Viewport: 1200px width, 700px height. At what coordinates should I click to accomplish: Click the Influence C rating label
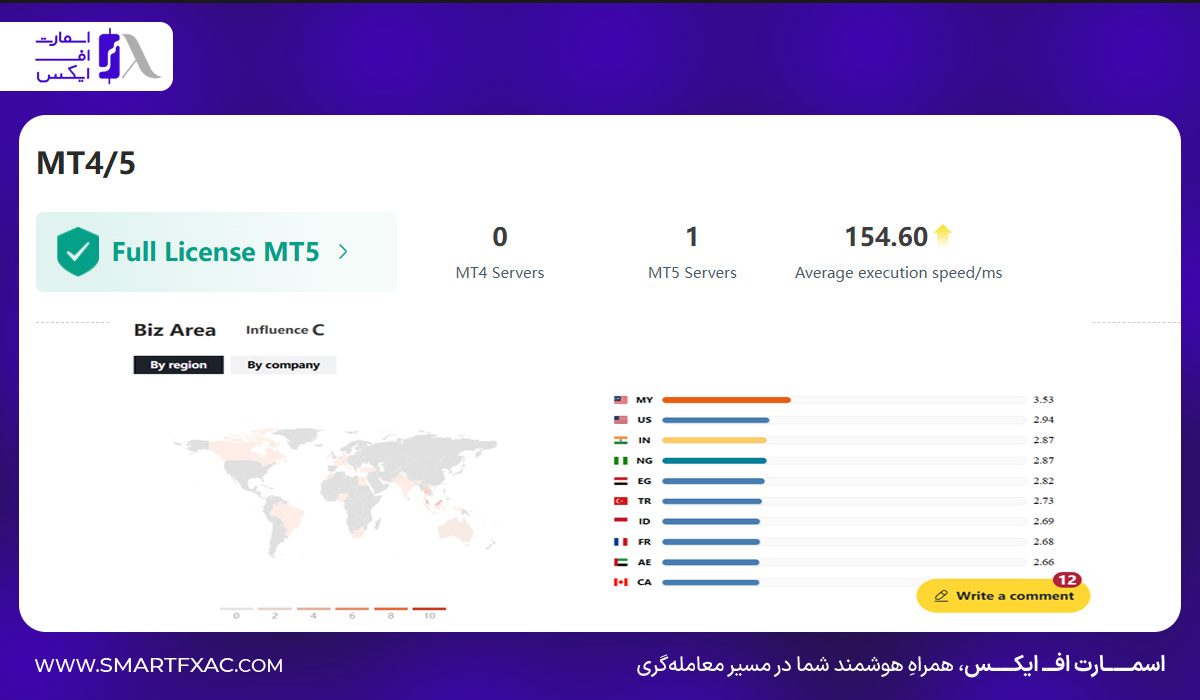point(285,330)
